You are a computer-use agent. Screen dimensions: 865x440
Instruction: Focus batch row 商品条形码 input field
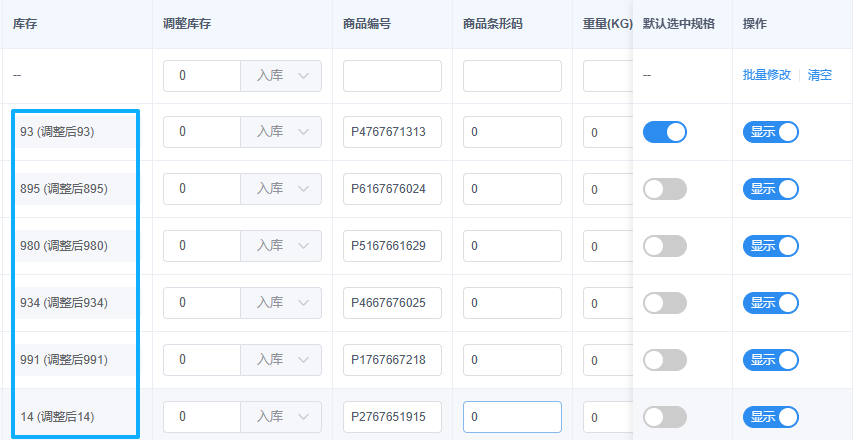click(512, 76)
